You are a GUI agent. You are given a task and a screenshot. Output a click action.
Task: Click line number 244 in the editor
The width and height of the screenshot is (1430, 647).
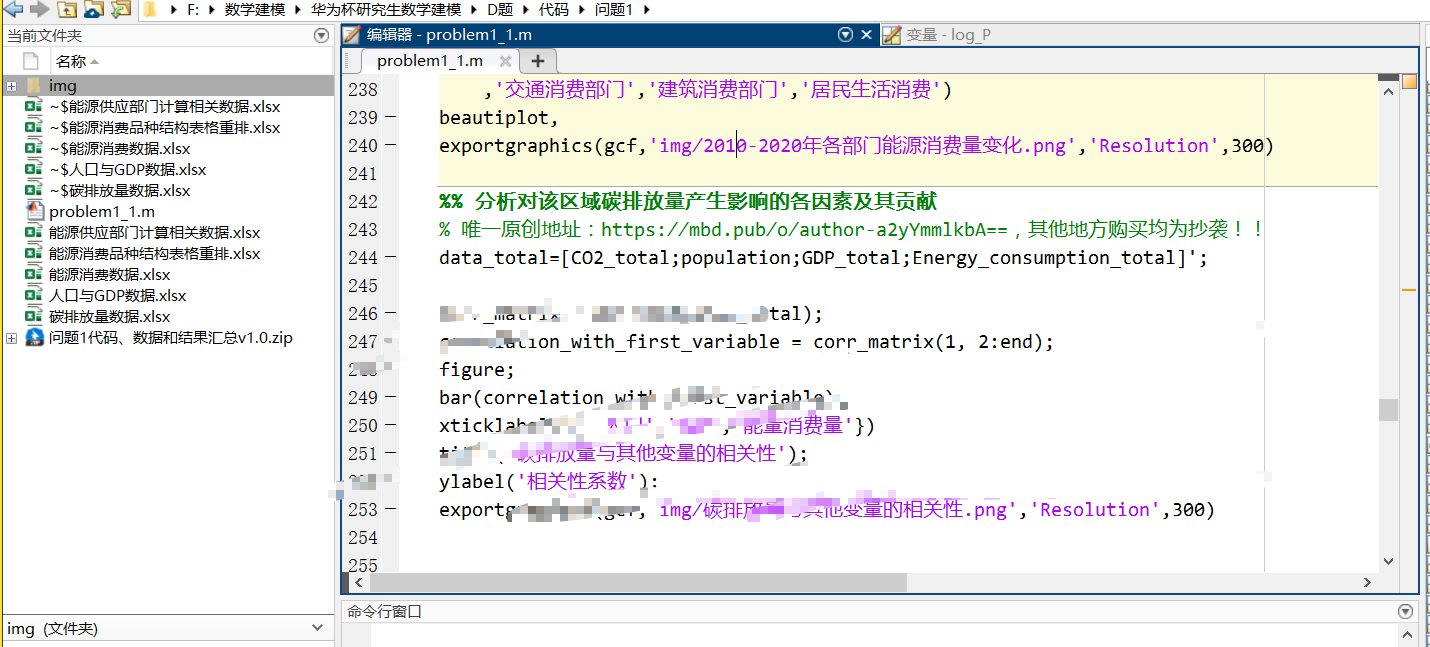[x=362, y=258]
